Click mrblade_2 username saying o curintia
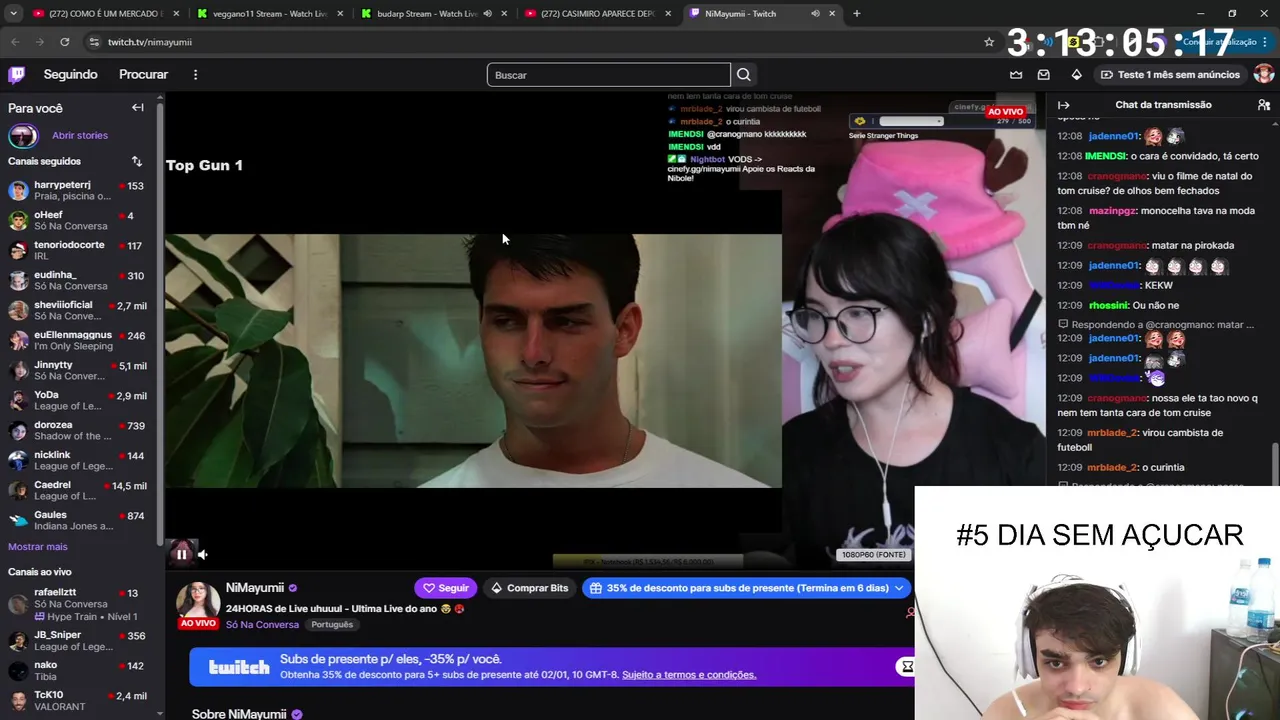This screenshot has height=720, width=1280. click(1112, 467)
